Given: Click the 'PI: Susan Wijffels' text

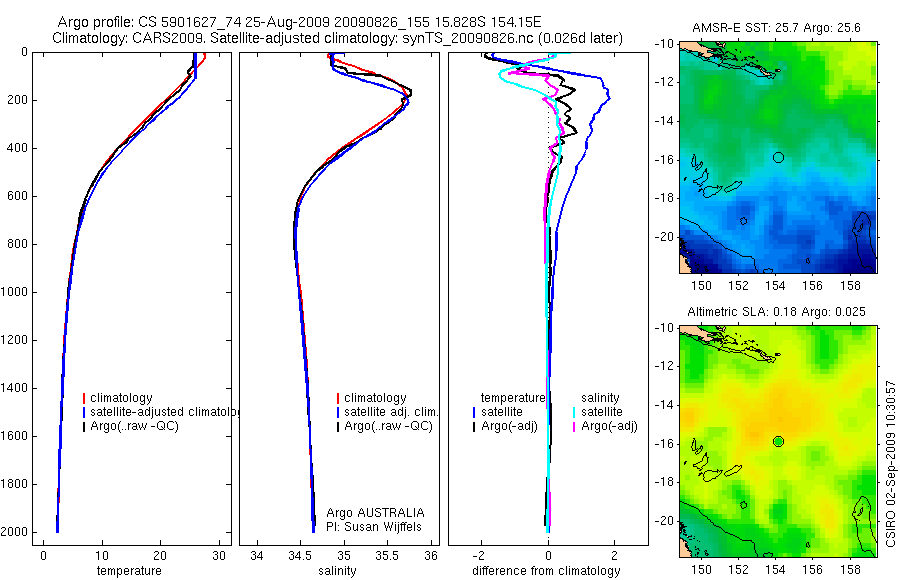Looking at the screenshot, I should [374, 527].
